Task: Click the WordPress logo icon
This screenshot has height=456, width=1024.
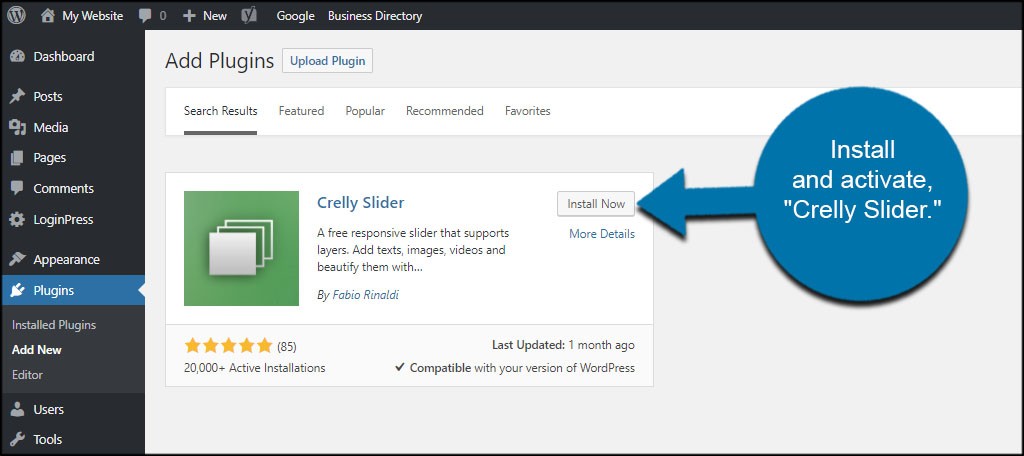Action: coord(16,16)
